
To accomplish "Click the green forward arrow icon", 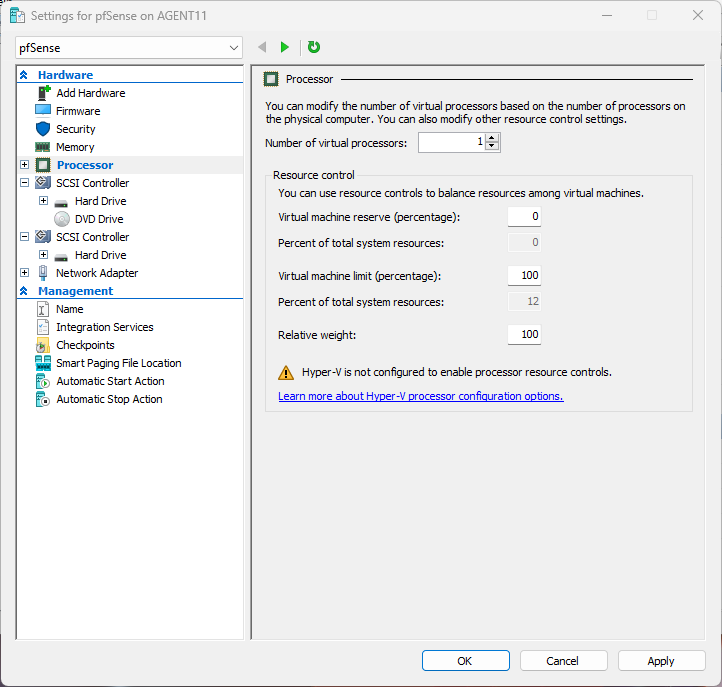I will 285,47.
